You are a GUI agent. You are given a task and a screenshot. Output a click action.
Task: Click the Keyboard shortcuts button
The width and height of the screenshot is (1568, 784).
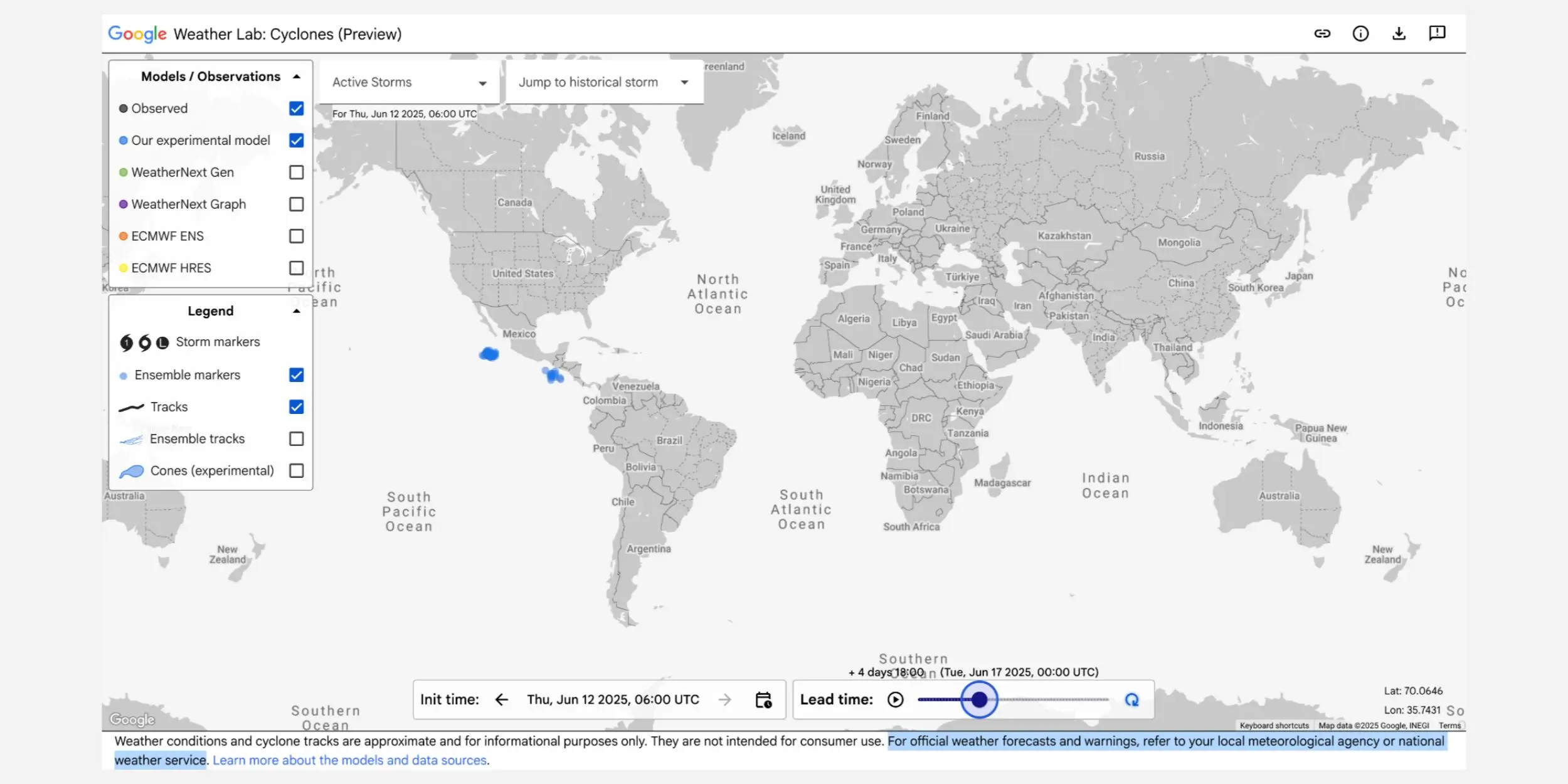pyautogui.click(x=1274, y=725)
